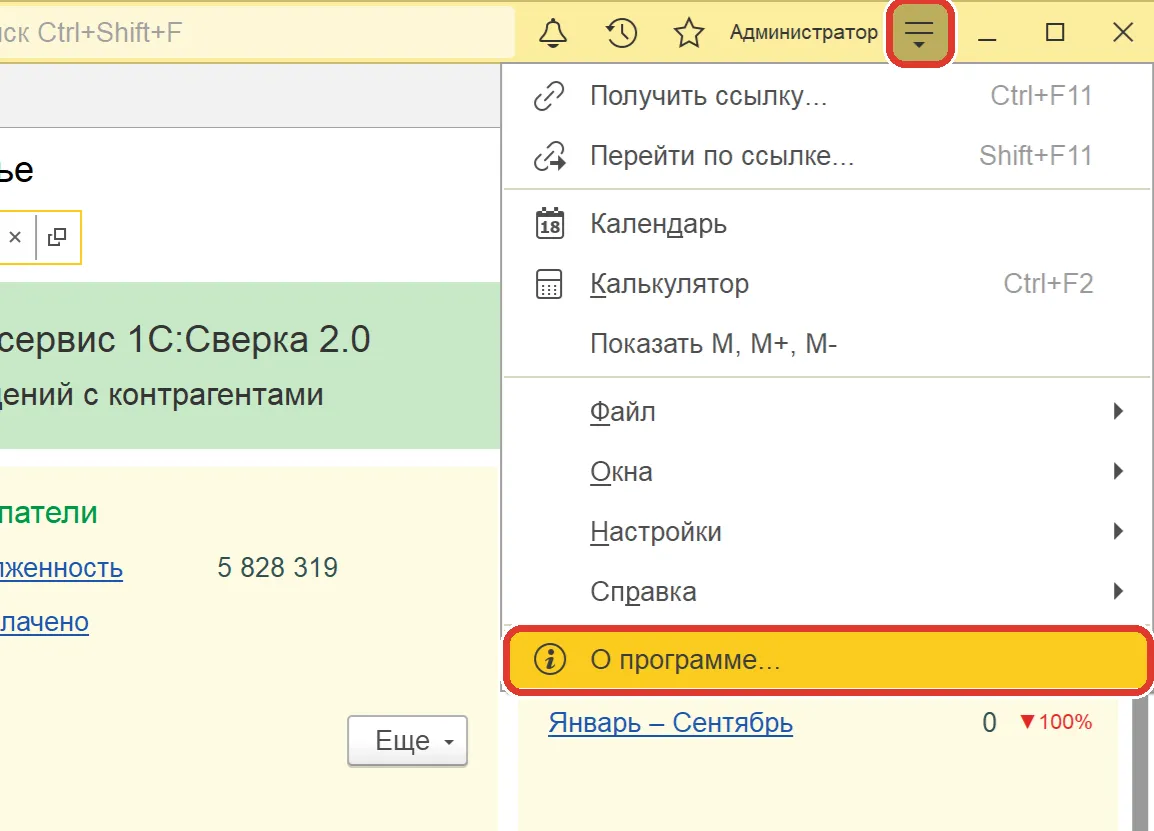Open the Еще dropdown button
Screen dimensions: 1154x831
(408, 740)
